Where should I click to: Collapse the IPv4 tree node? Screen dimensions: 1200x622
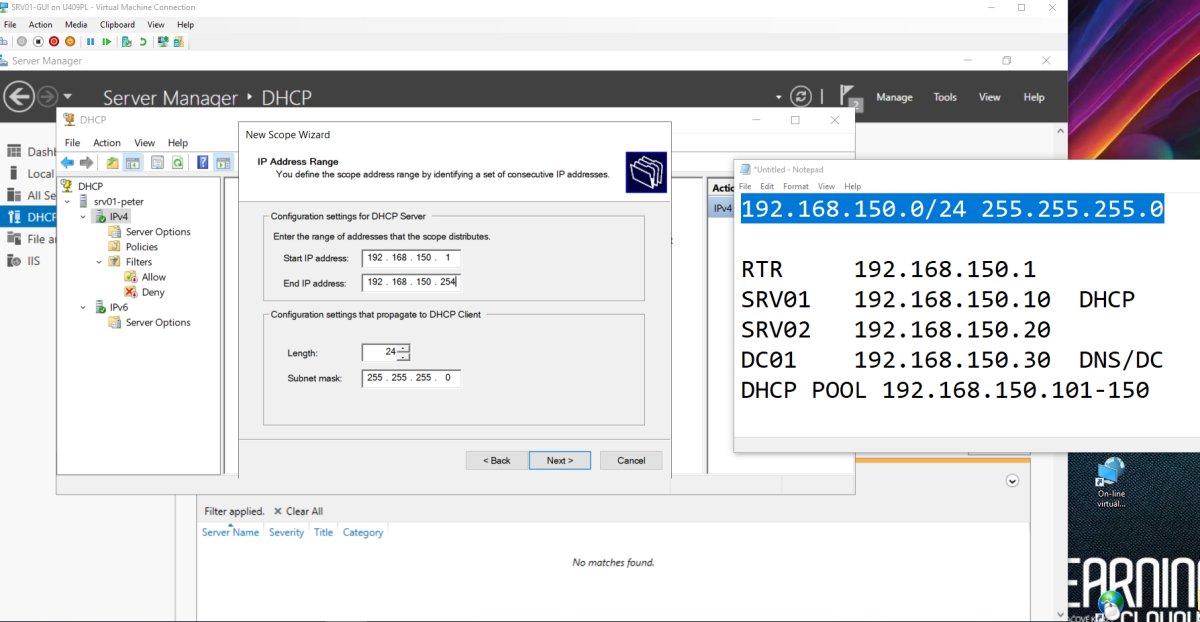(x=83, y=217)
